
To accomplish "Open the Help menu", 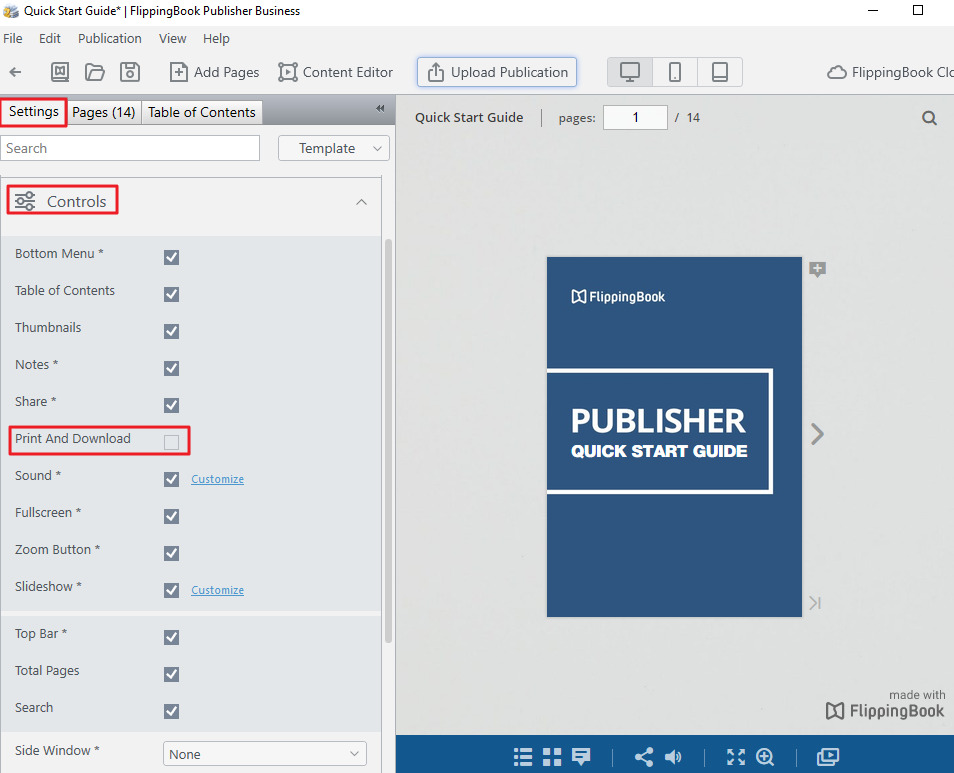I will [x=216, y=38].
